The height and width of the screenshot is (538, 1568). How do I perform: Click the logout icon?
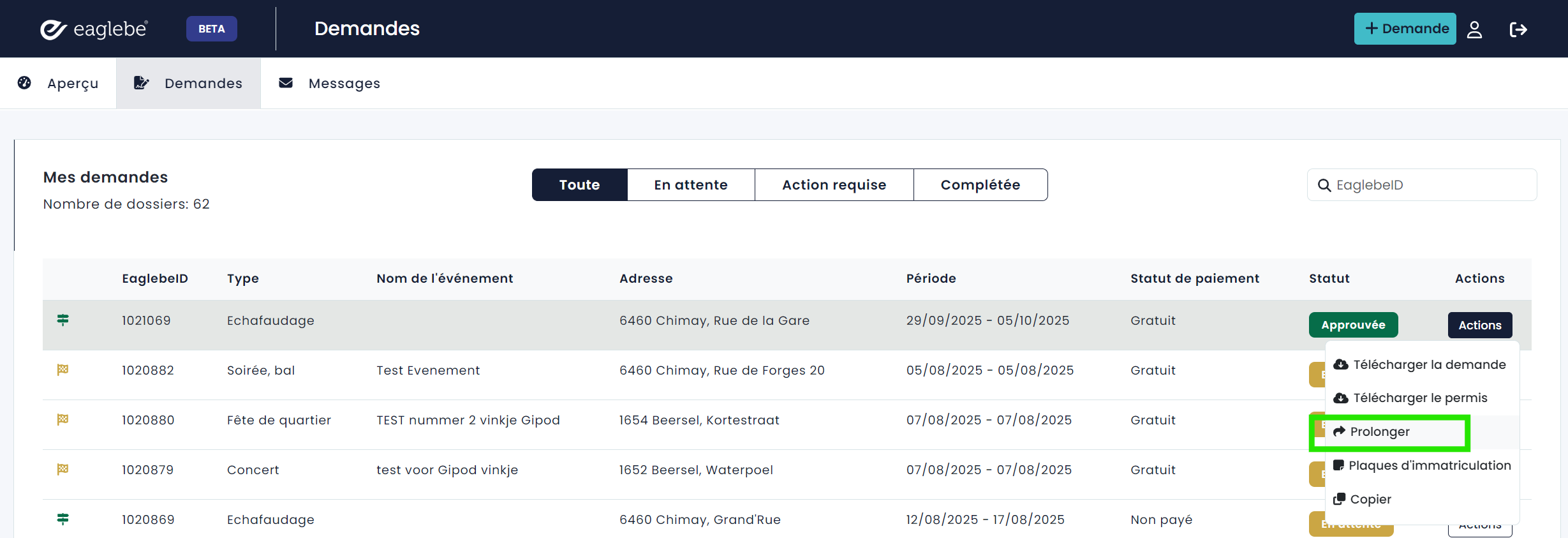1518,29
